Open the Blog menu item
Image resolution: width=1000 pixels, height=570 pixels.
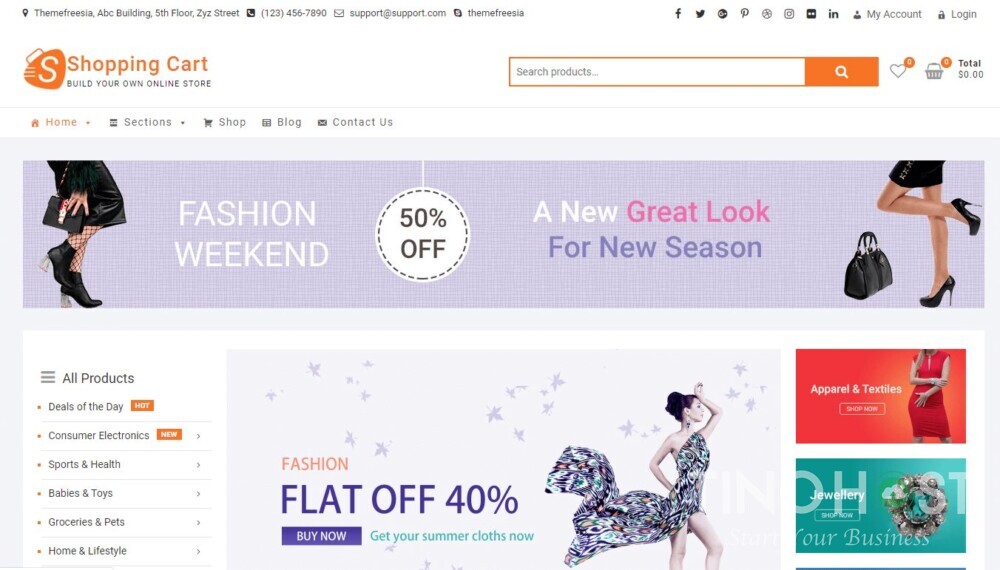coord(282,122)
